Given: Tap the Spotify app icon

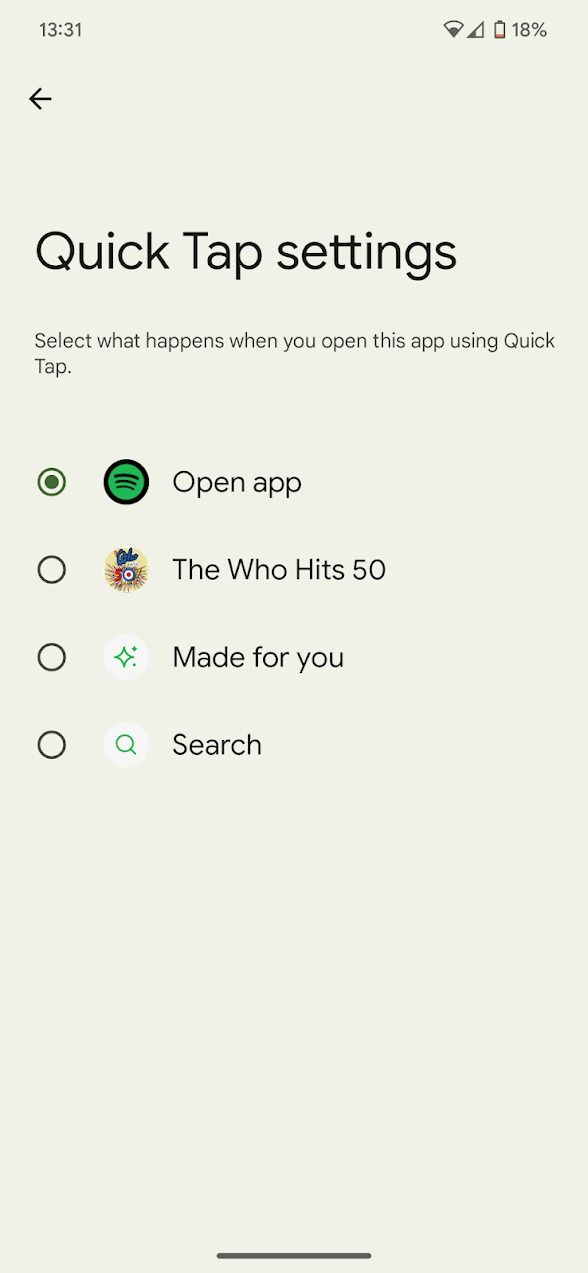Looking at the screenshot, I should click(126, 482).
